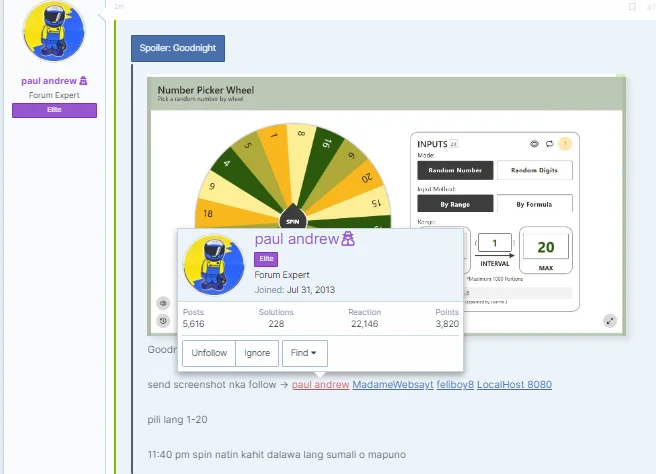656x474 pixels.
Task: Click the MAX field showing 20
Action: (546, 247)
